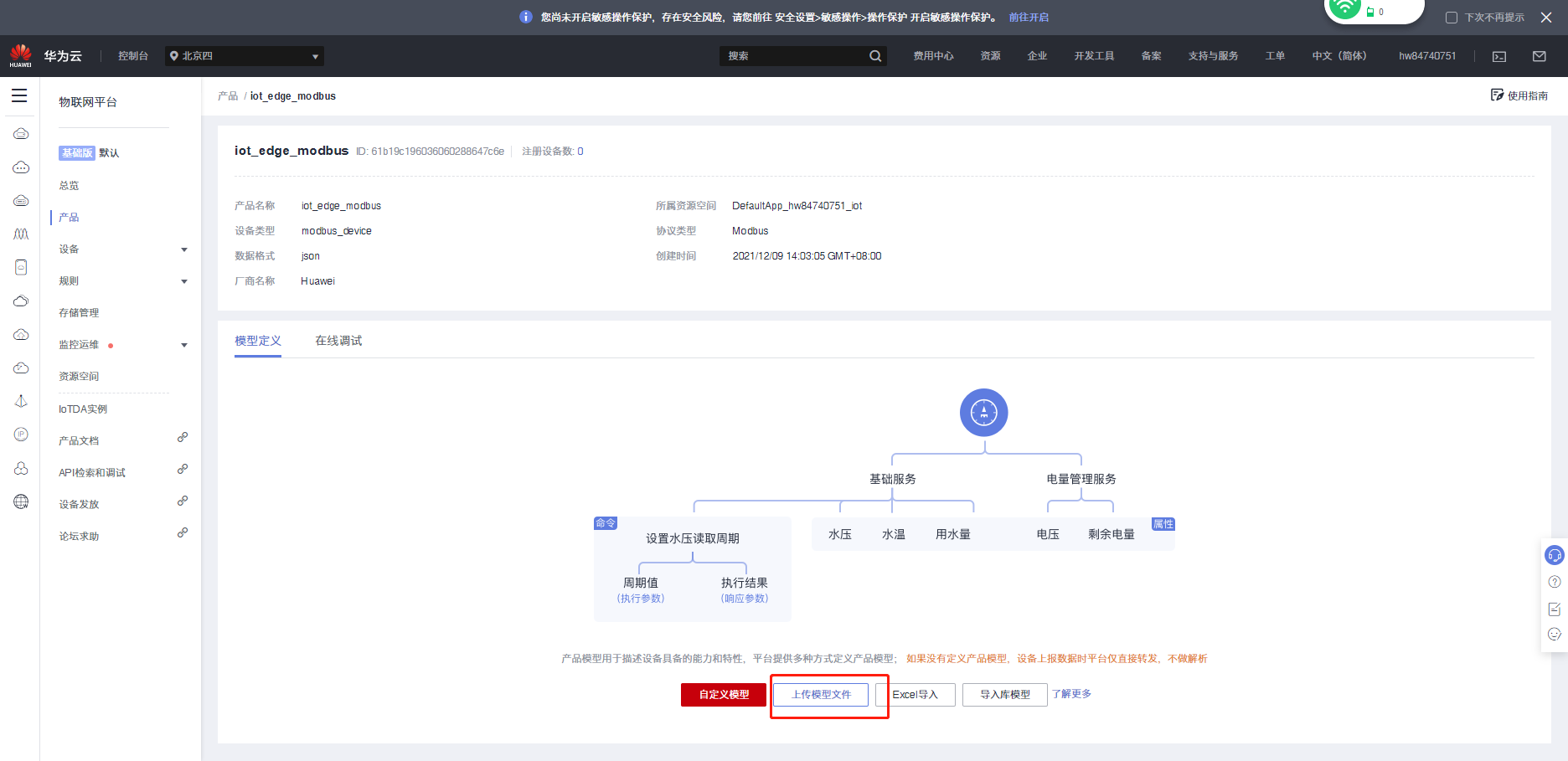Click the link icon beside 产品文档
The height and width of the screenshot is (761, 1568).
pos(183,437)
